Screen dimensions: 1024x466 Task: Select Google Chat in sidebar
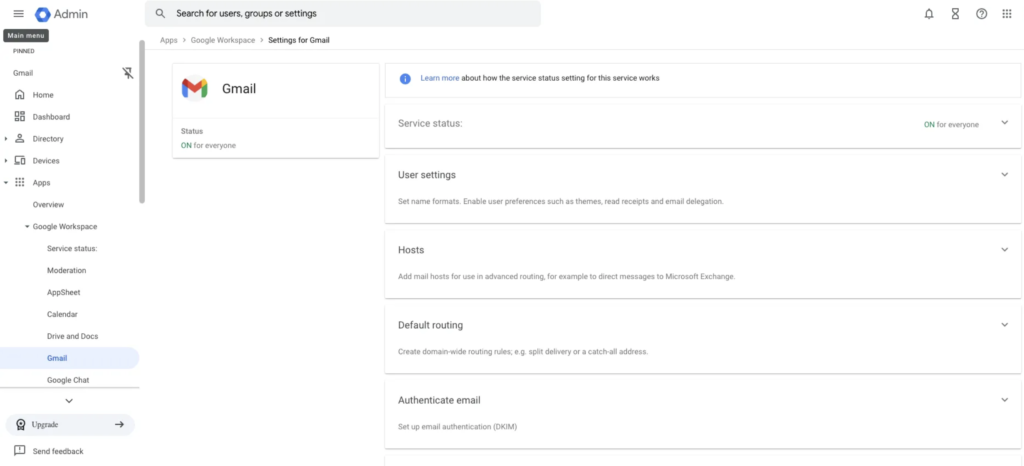pos(68,380)
